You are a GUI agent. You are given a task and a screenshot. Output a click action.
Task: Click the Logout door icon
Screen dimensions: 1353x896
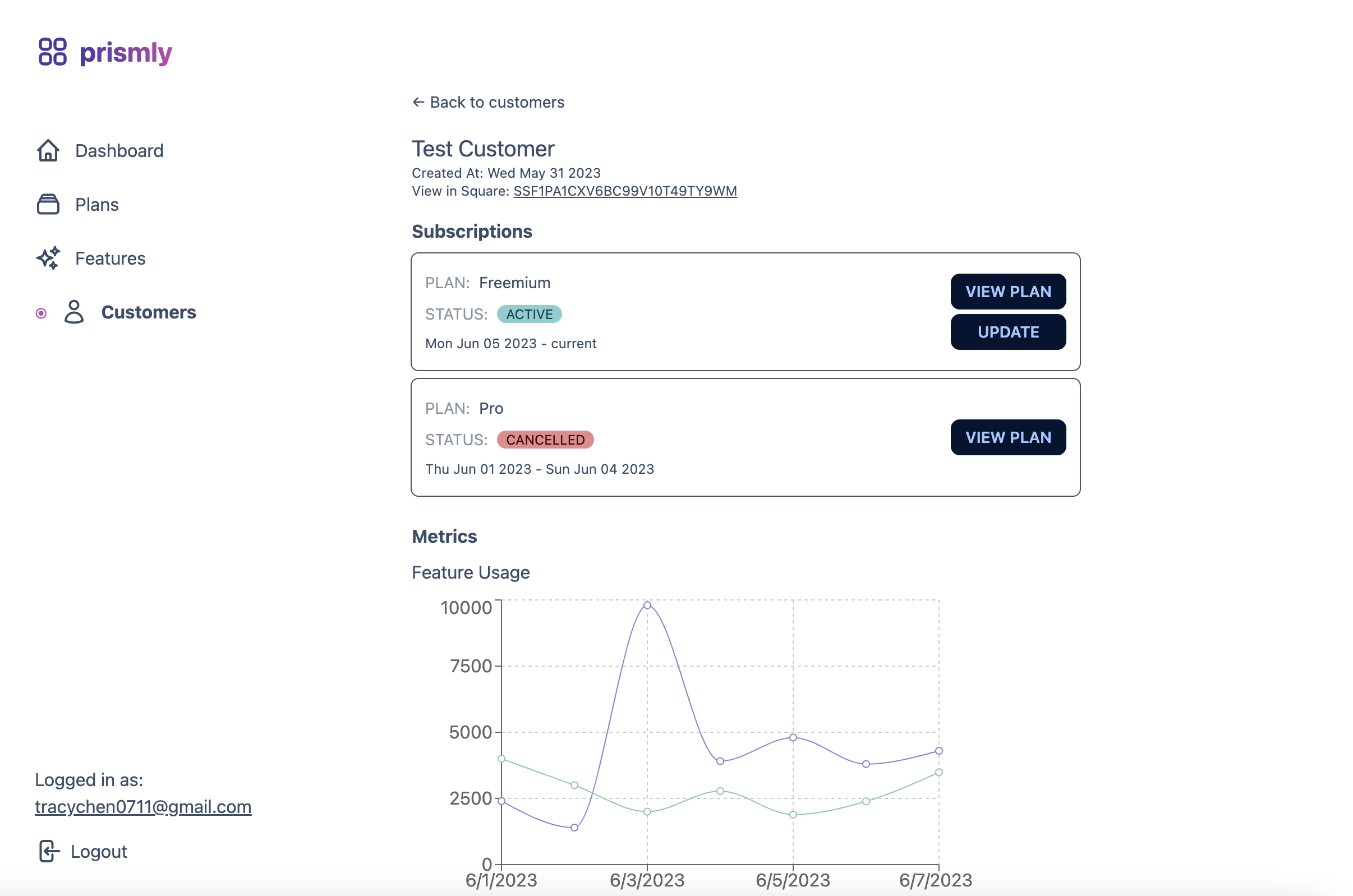tap(49, 852)
